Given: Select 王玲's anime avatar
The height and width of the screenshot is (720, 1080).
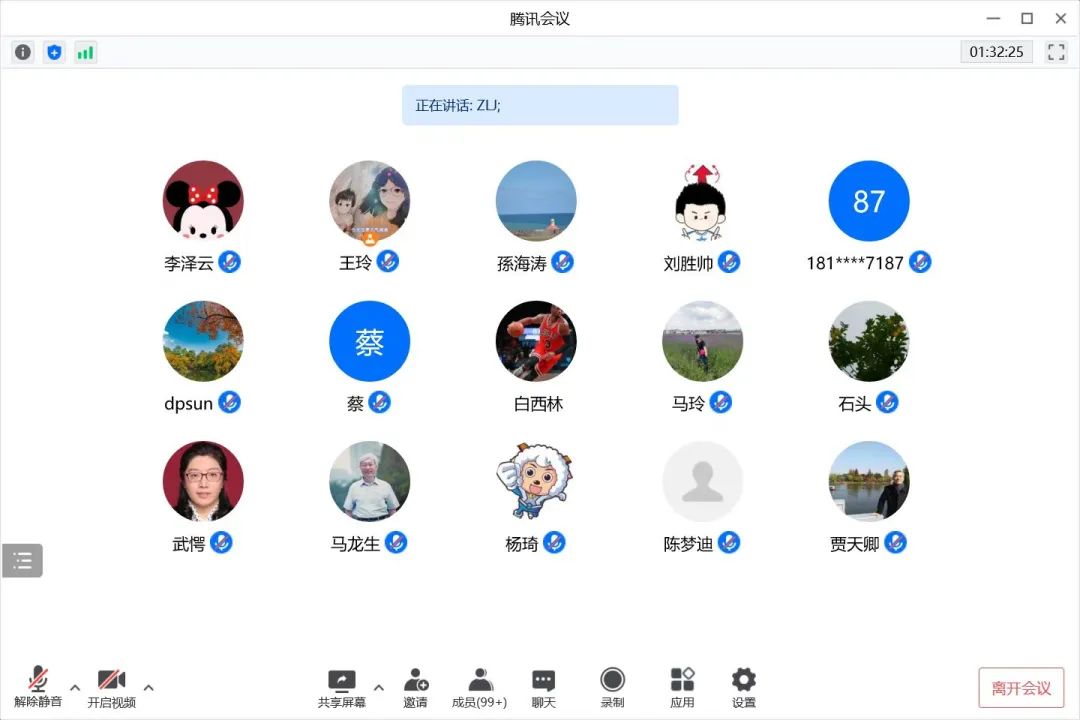Looking at the screenshot, I should point(370,200).
